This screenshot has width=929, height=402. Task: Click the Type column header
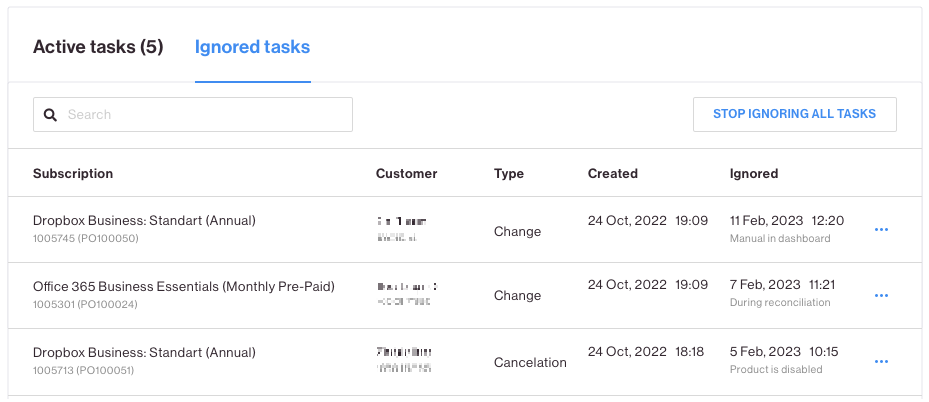509,173
